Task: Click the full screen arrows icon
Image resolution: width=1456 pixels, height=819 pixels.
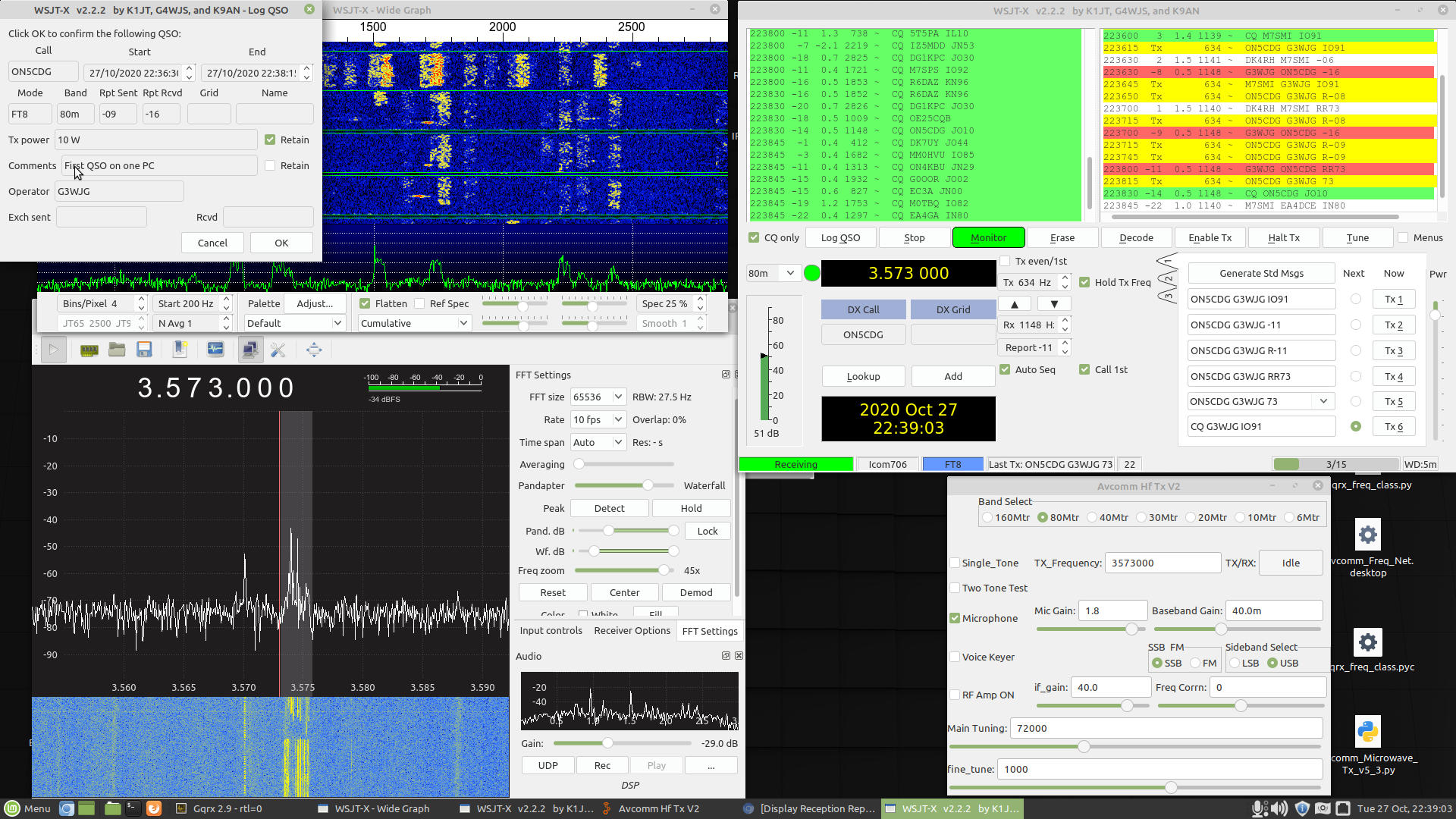Action: 314,350
